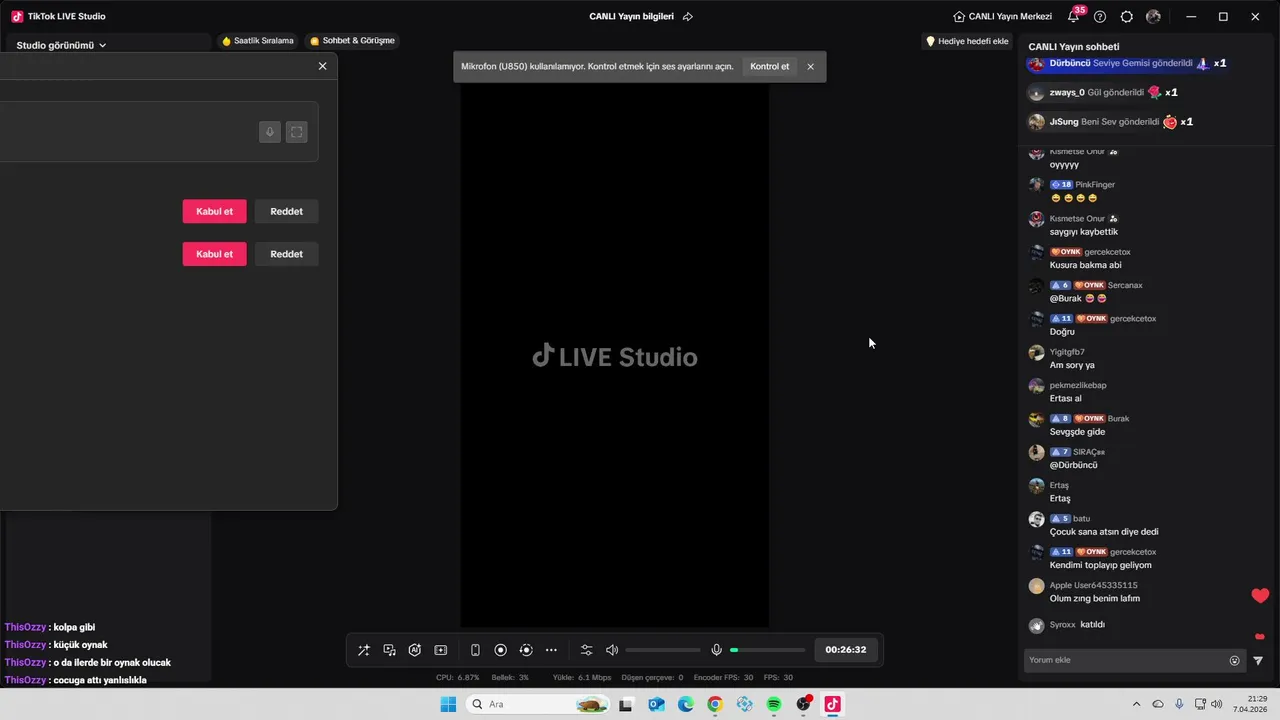This screenshot has height=720, width=1280.
Task: Open the magic wand effects tool
Action: point(364,650)
